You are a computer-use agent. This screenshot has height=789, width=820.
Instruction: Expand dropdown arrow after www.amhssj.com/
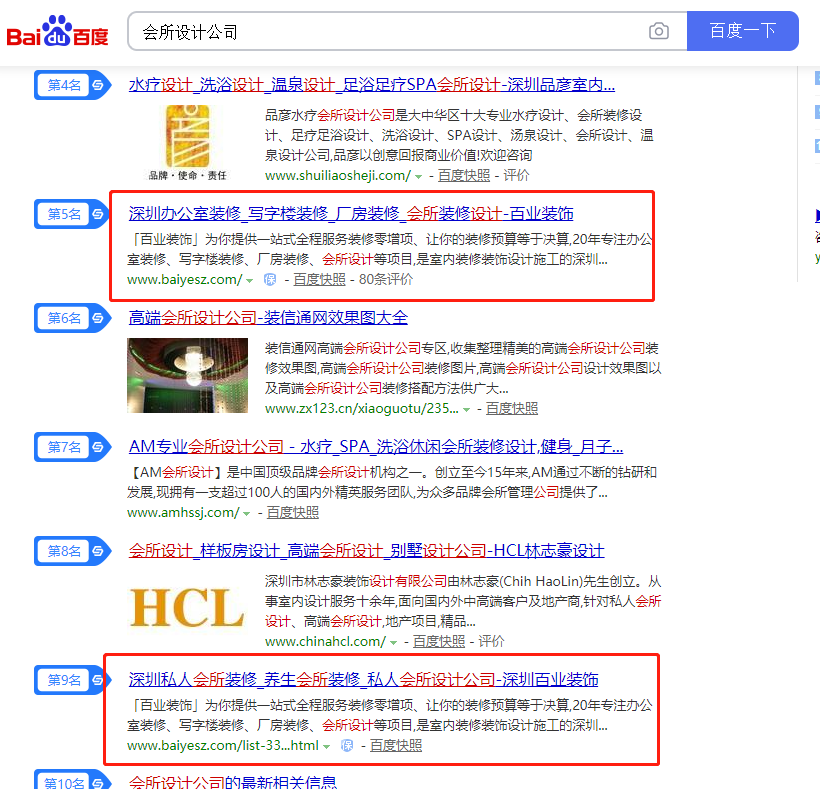point(246,514)
